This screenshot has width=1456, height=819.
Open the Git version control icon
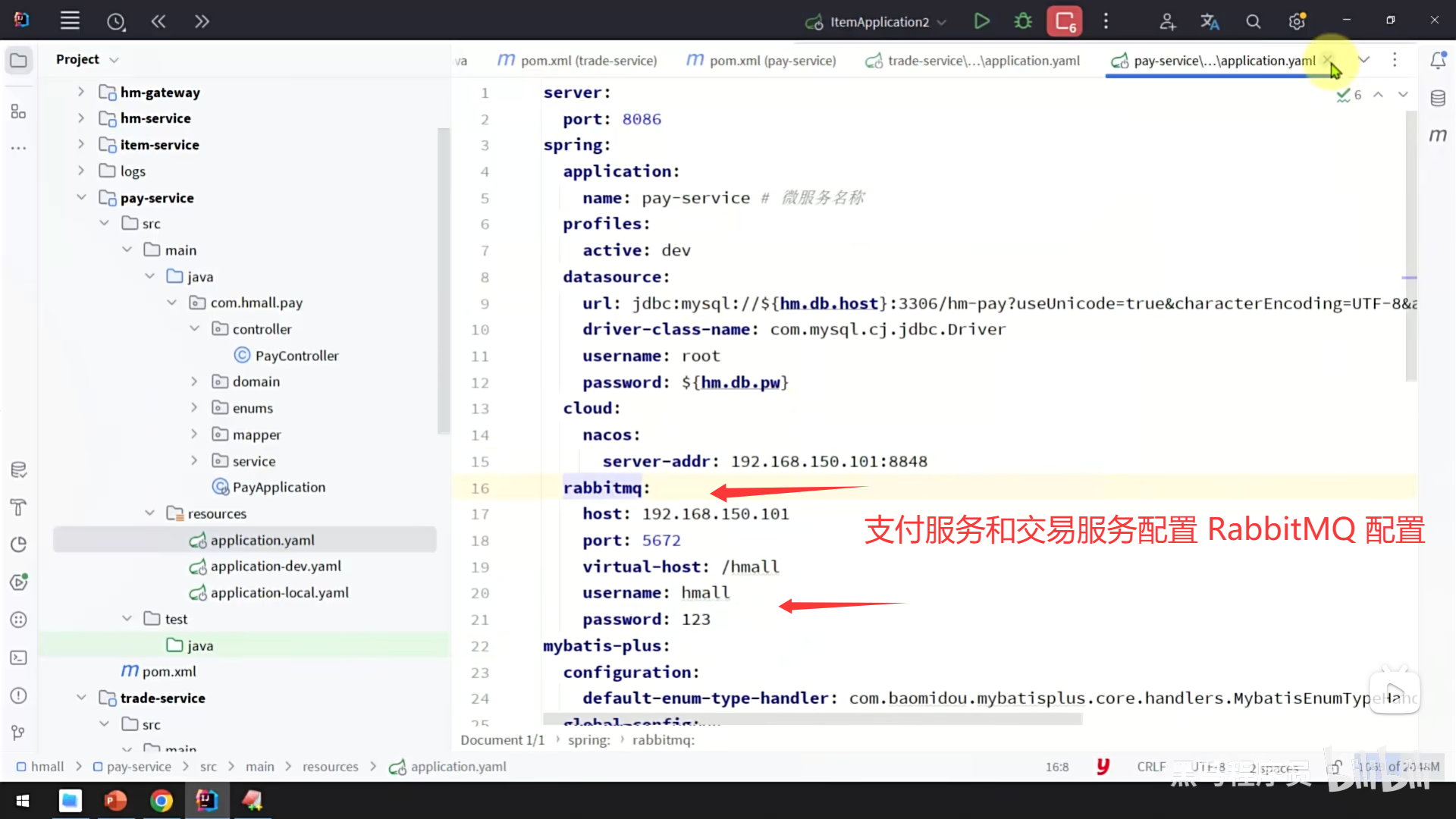pyautogui.click(x=19, y=733)
